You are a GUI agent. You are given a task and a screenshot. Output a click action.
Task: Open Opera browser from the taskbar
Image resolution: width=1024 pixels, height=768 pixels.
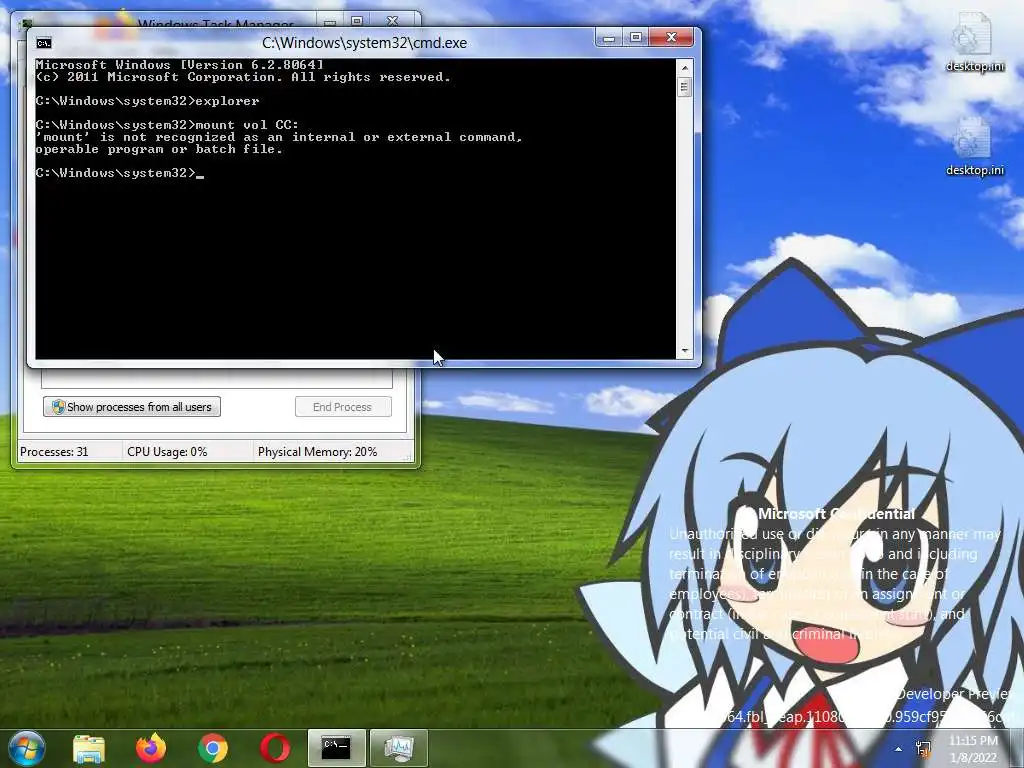point(275,748)
